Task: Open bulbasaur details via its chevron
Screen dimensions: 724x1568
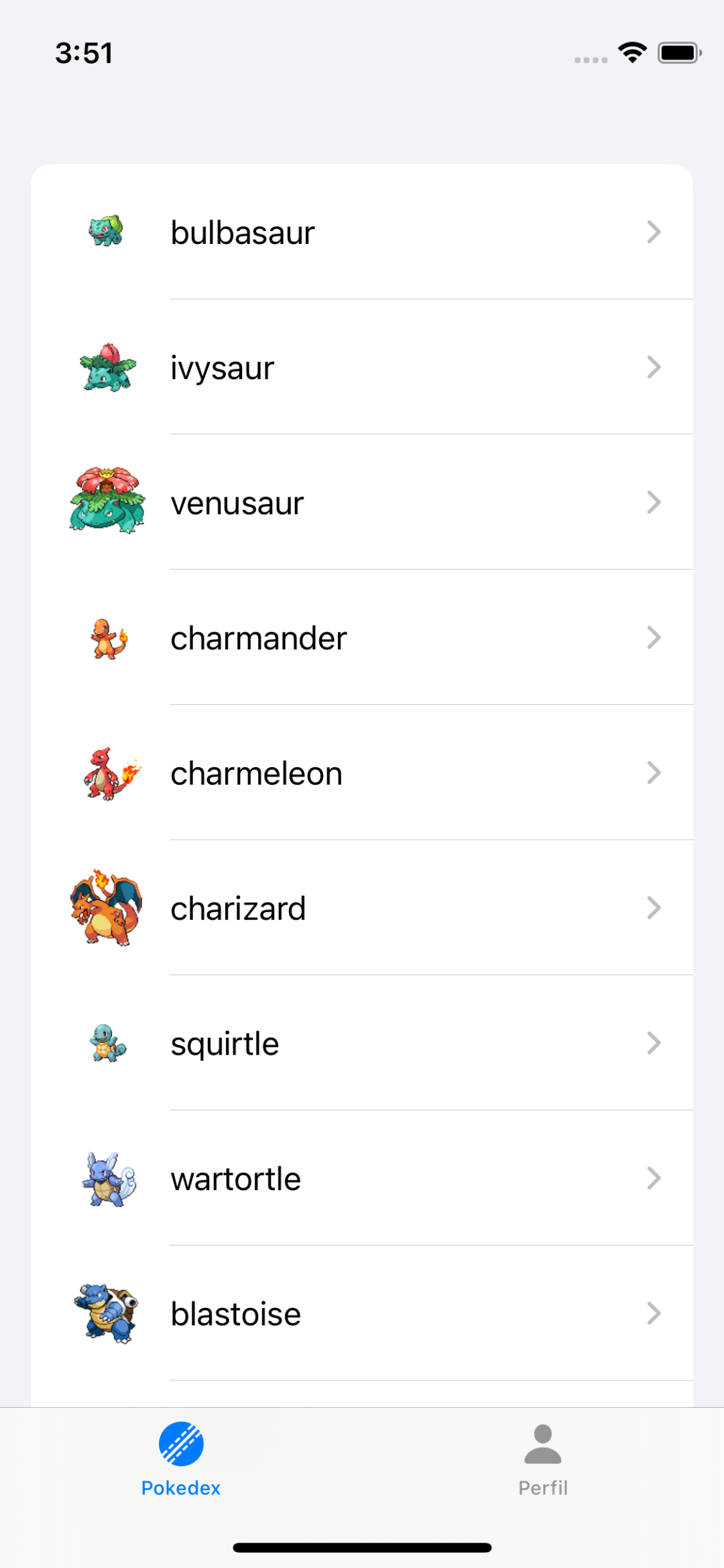Action: click(654, 232)
